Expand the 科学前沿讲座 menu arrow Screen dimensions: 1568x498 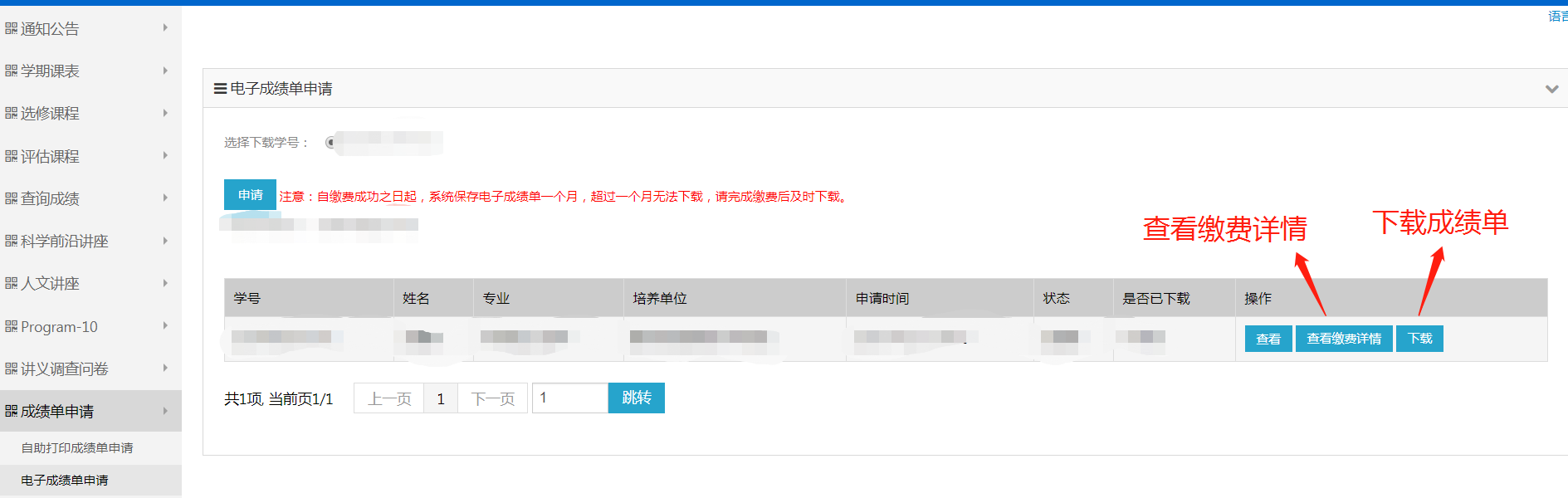point(165,241)
